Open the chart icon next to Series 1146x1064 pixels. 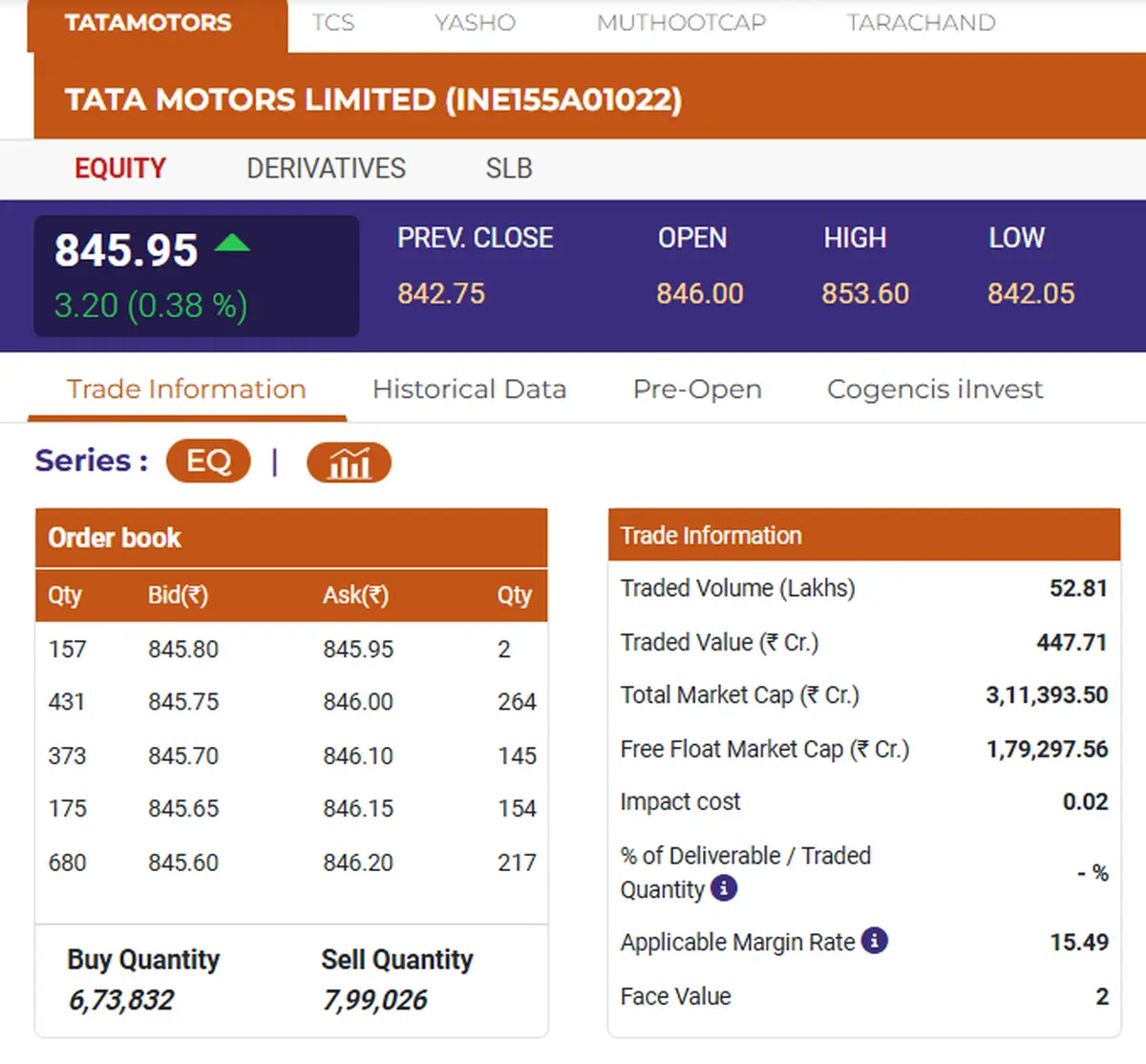tap(349, 462)
